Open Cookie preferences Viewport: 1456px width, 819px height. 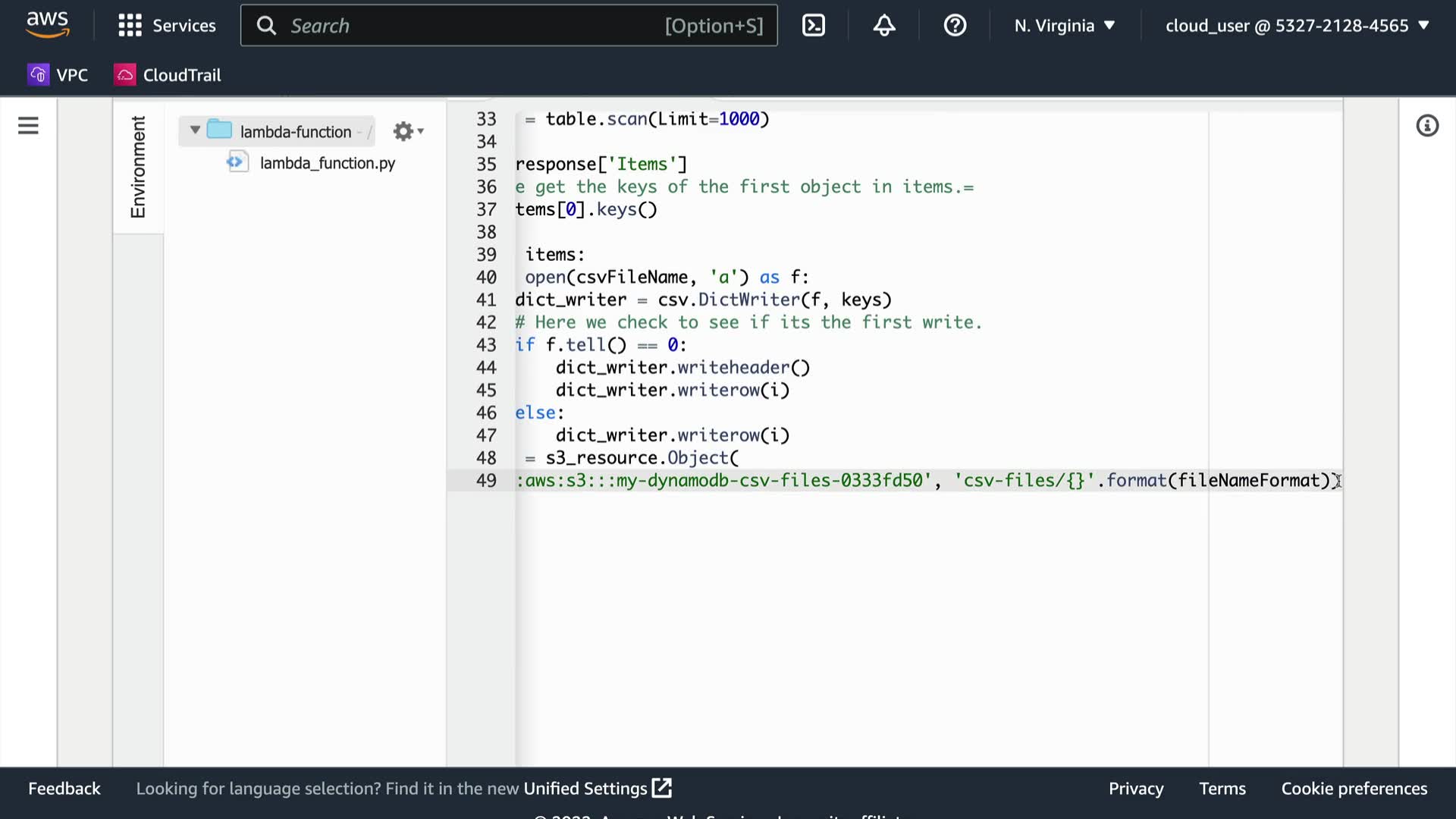point(1354,789)
